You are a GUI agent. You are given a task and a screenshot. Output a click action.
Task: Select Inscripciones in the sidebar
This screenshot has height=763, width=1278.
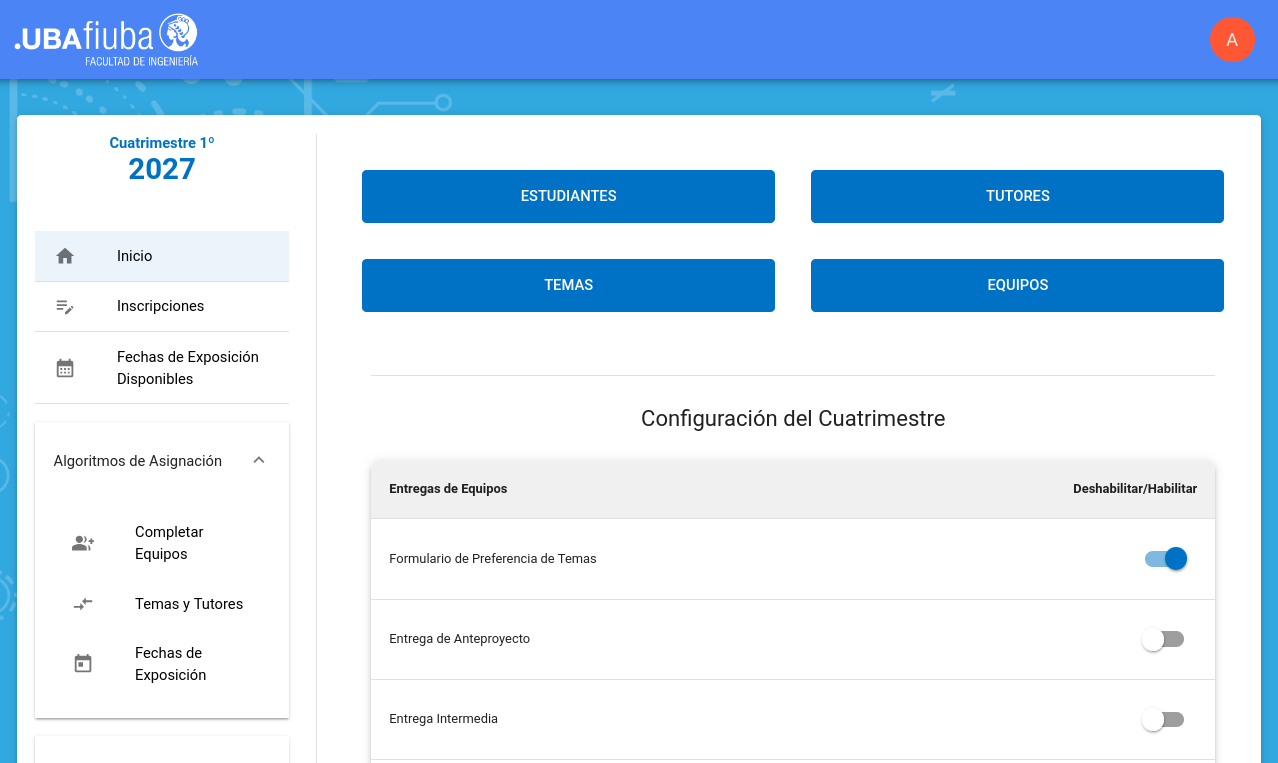pyautogui.click(x=161, y=307)
